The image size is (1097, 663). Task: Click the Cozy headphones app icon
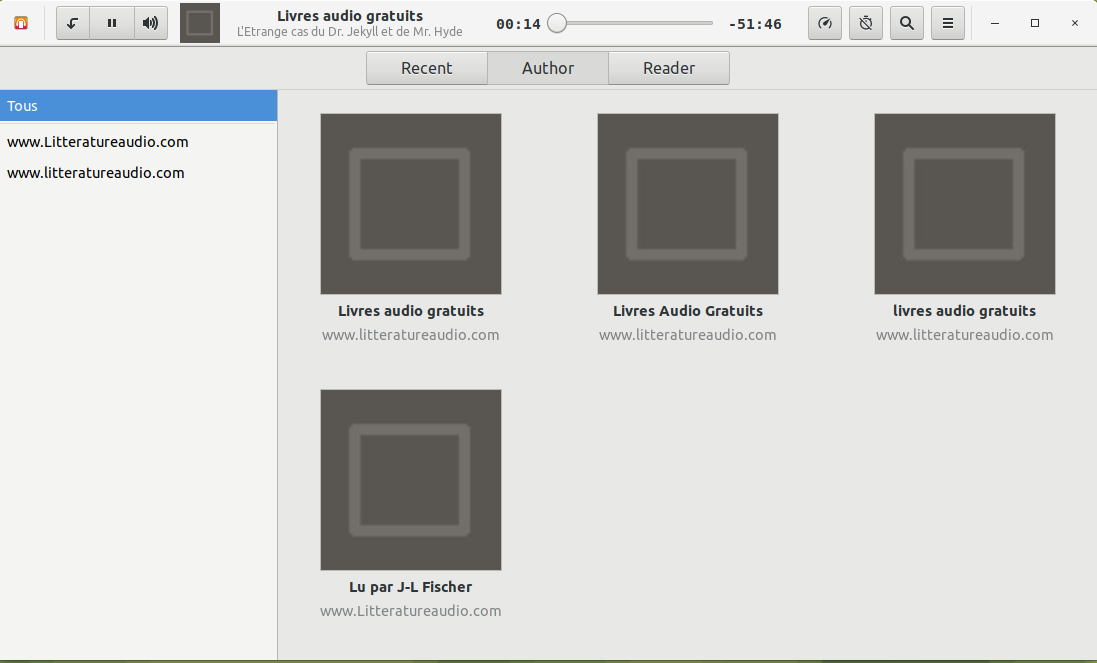click(x=21, y=23)
